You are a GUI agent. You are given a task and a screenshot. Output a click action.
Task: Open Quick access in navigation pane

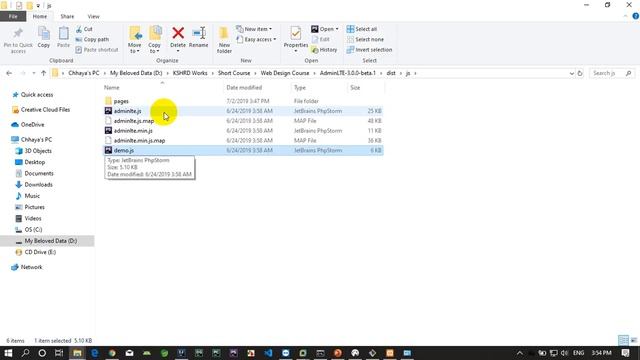click(x=37, y=95)
